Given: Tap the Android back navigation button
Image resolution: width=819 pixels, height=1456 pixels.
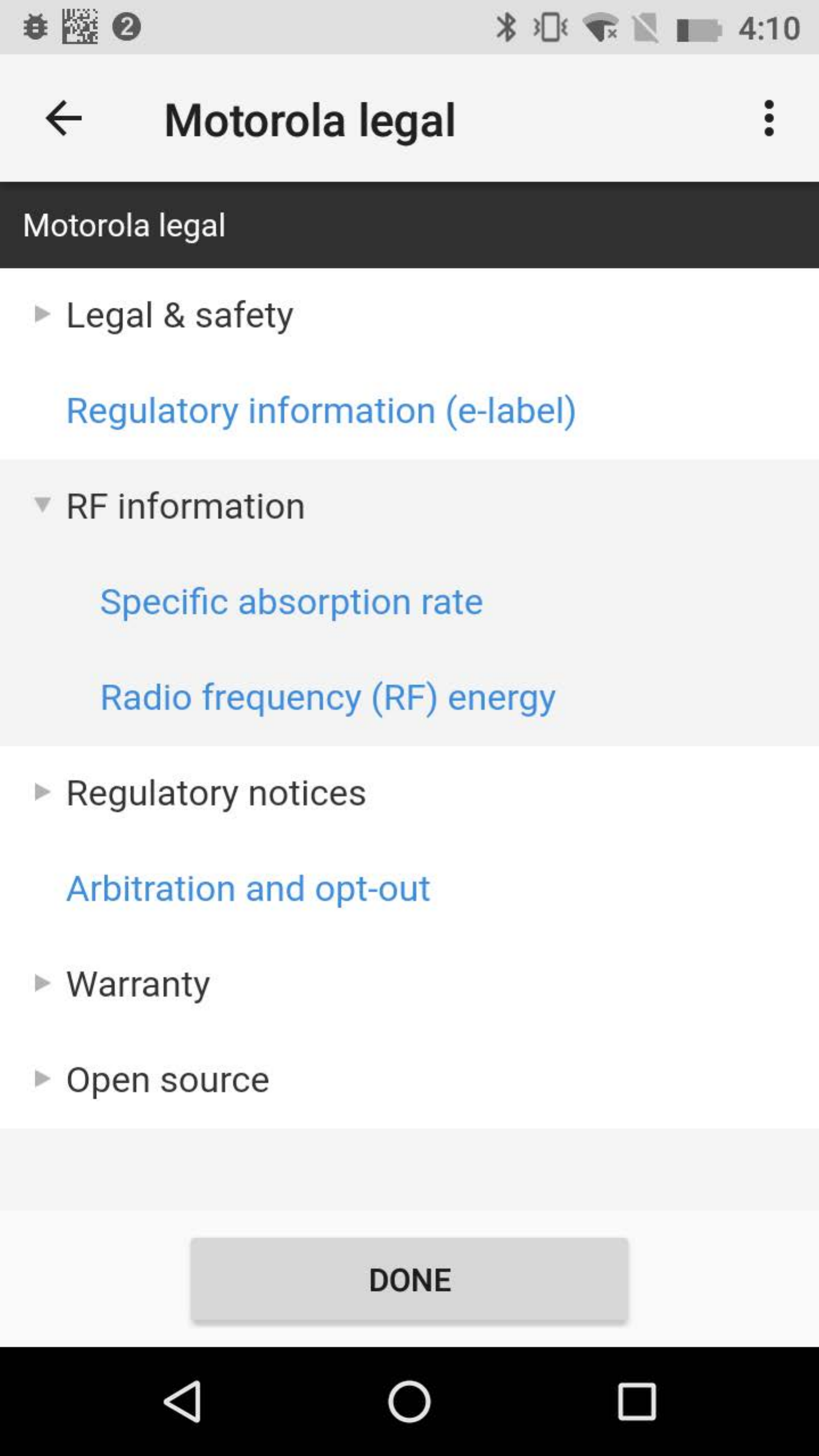Looking at the screenshot, I should click(x=183, y=1401).
